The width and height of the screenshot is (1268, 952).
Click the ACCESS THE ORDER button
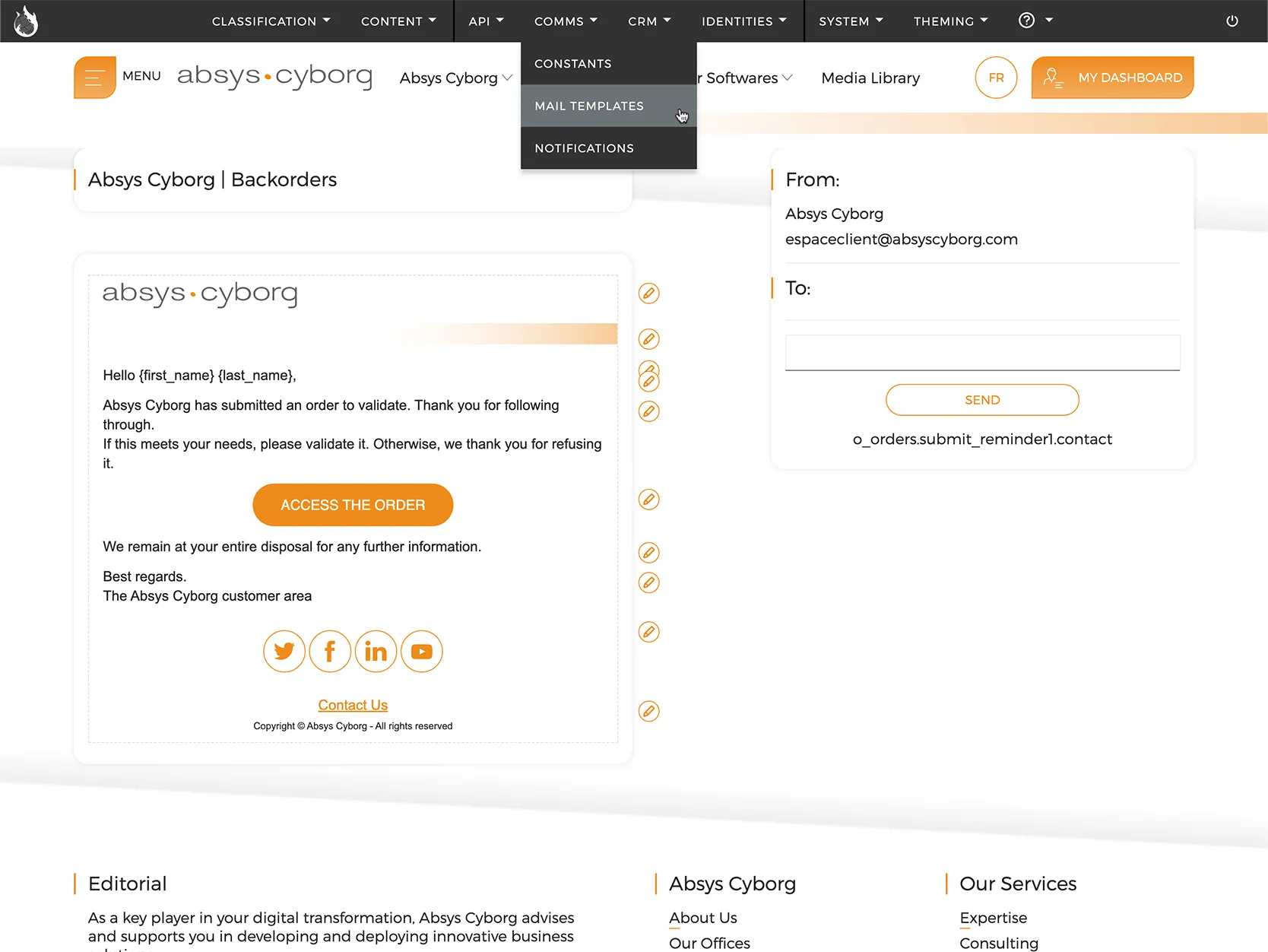coord(353,505)
